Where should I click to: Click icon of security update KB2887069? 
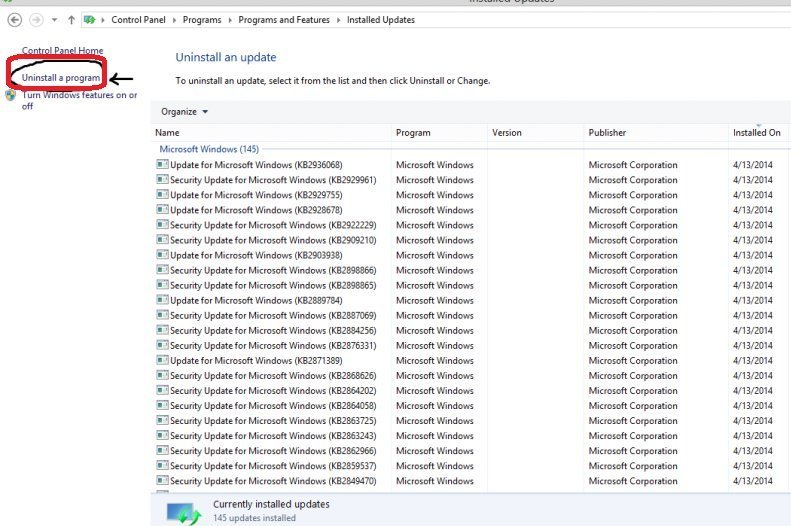pos(162,315)
